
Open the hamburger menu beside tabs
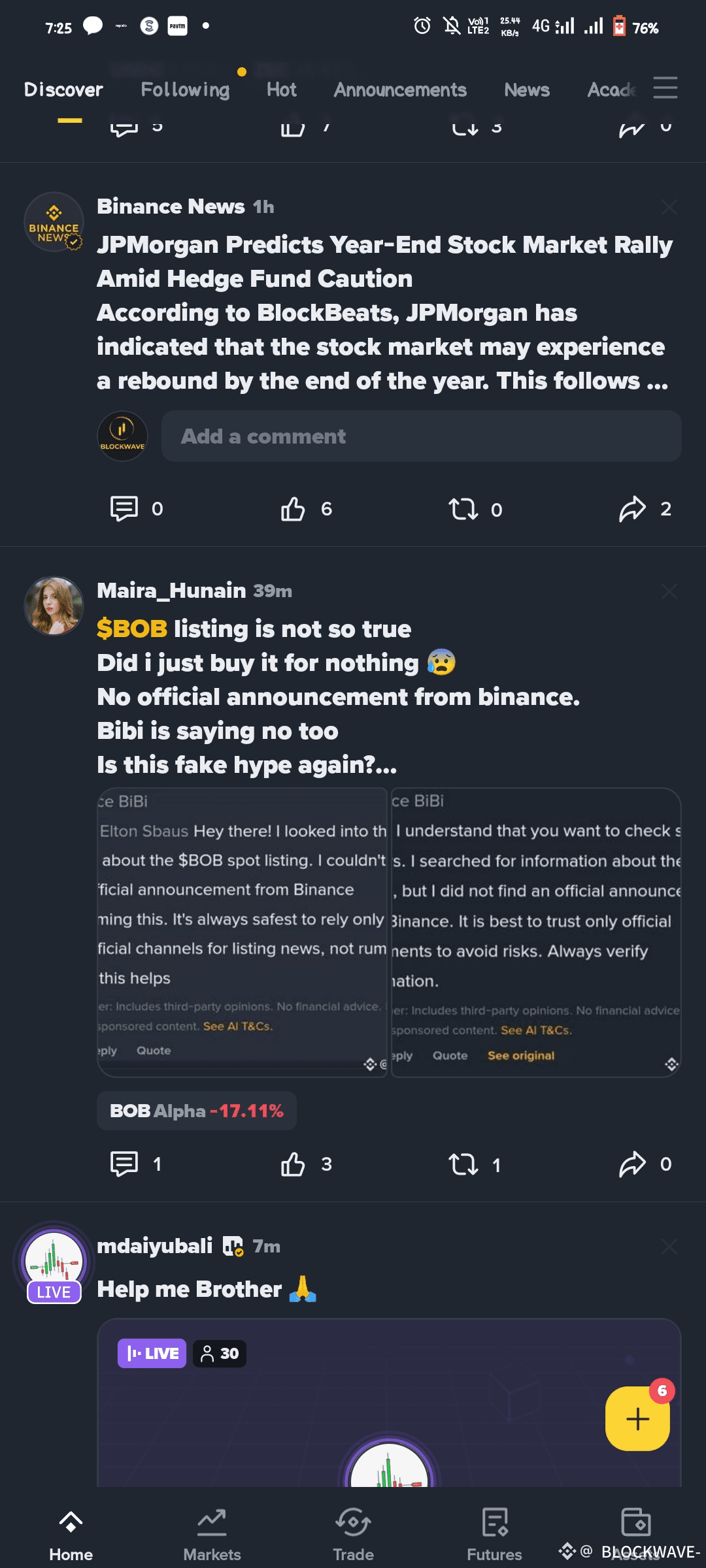(x=665, y=88)
